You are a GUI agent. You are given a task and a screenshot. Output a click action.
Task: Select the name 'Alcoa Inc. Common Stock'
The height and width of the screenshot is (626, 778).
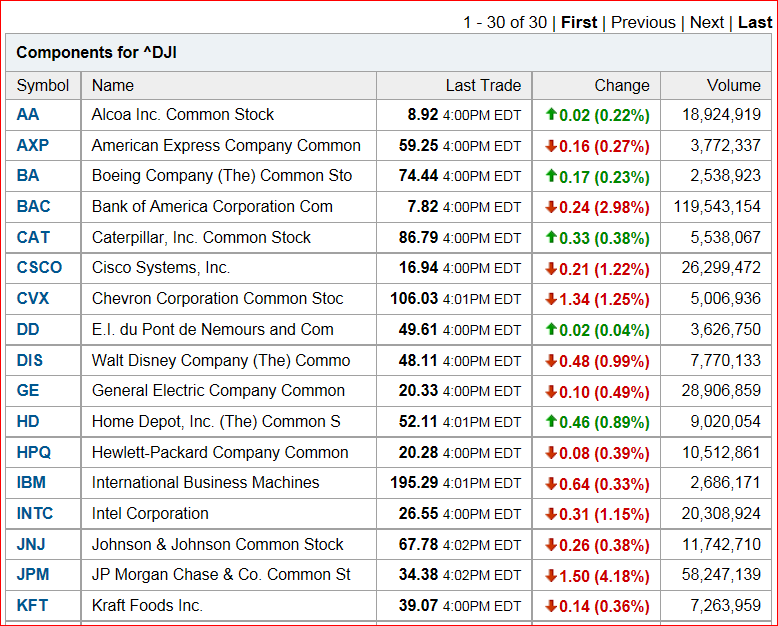pyautogui.click(x=183, y=115)
